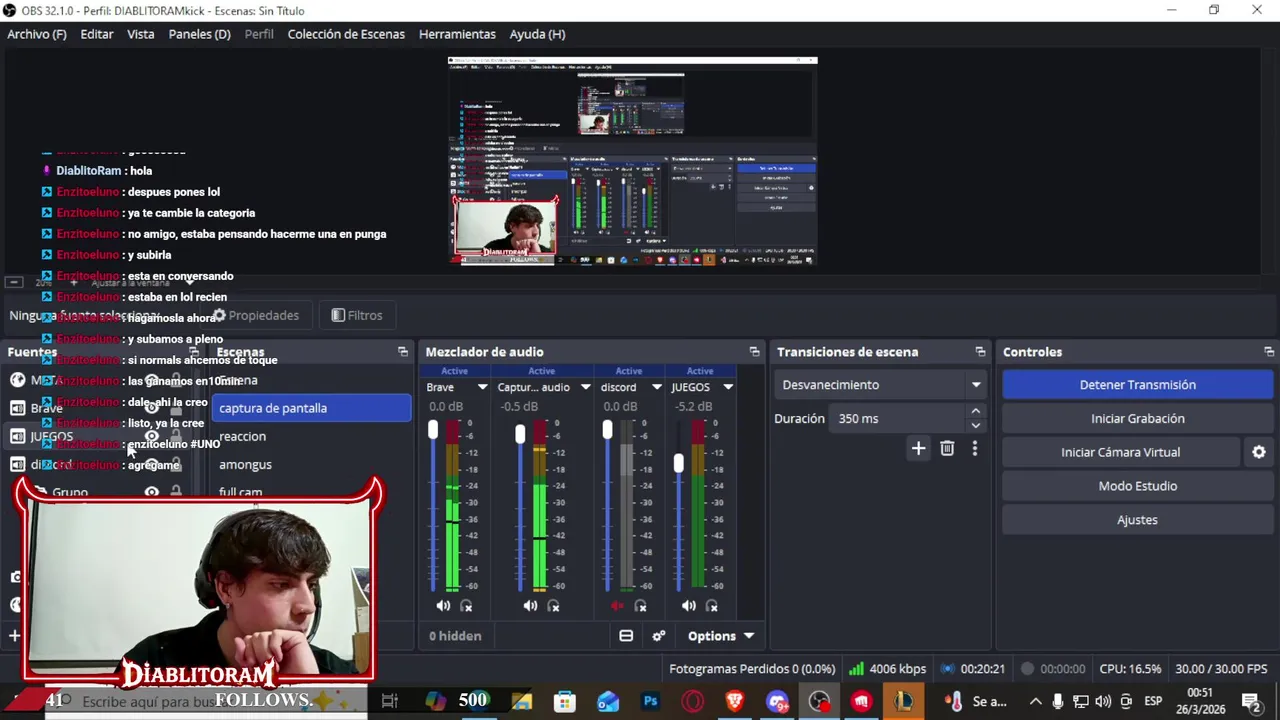
Task: Adjust the JUEGOS volume slider
Action: pos(679,463)
